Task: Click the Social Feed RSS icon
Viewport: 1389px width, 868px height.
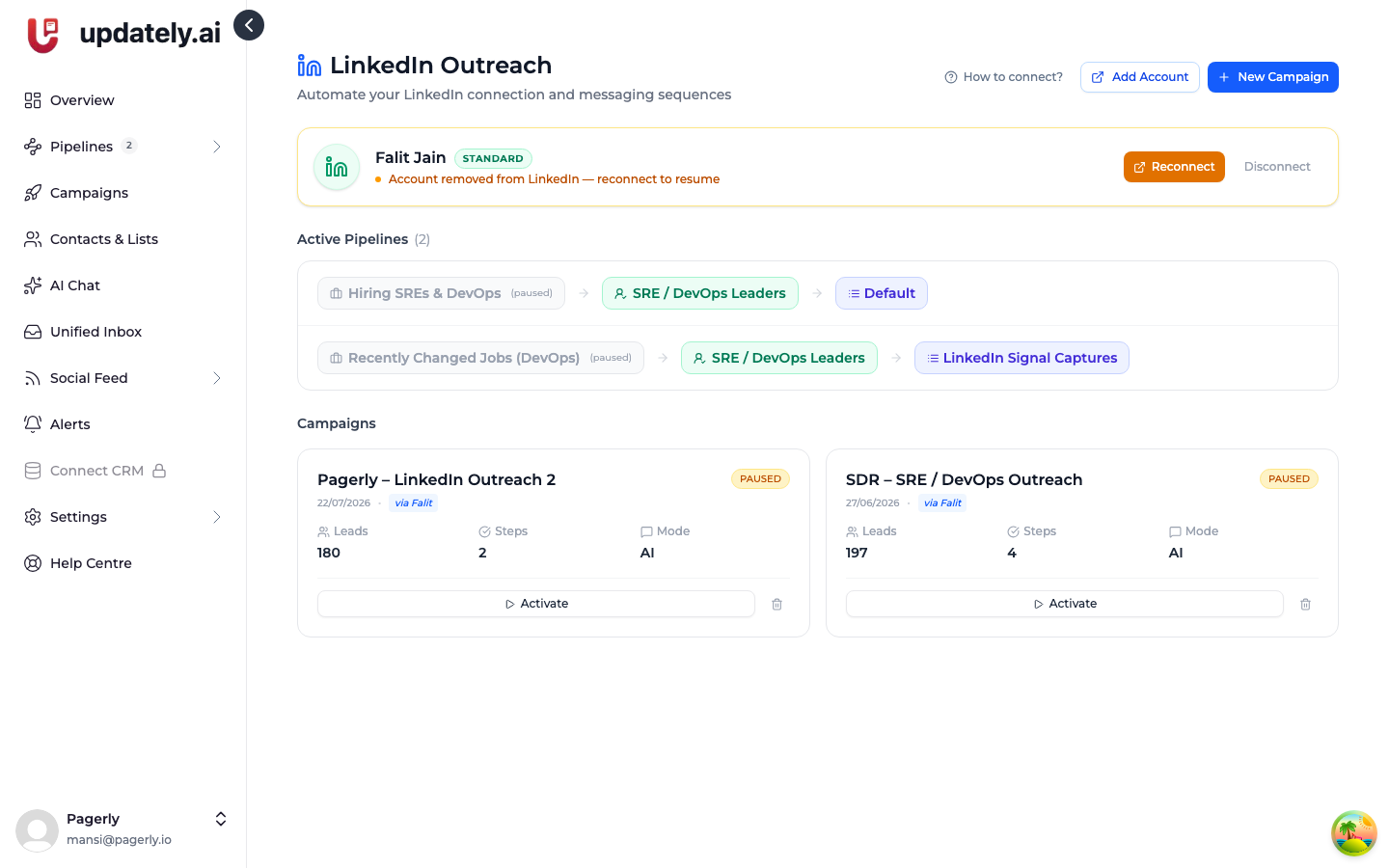Action: tap(33, 378)
